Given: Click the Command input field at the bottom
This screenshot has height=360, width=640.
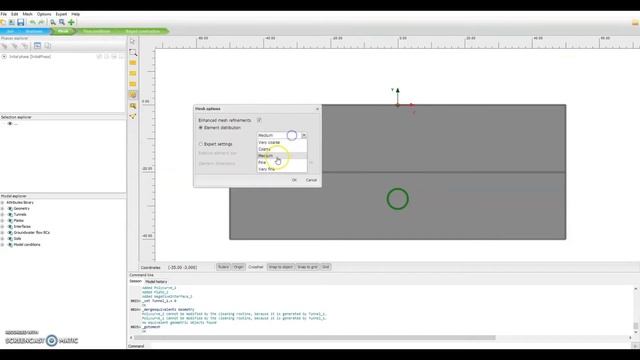Looking at the screenshot, I should [392, 346].
